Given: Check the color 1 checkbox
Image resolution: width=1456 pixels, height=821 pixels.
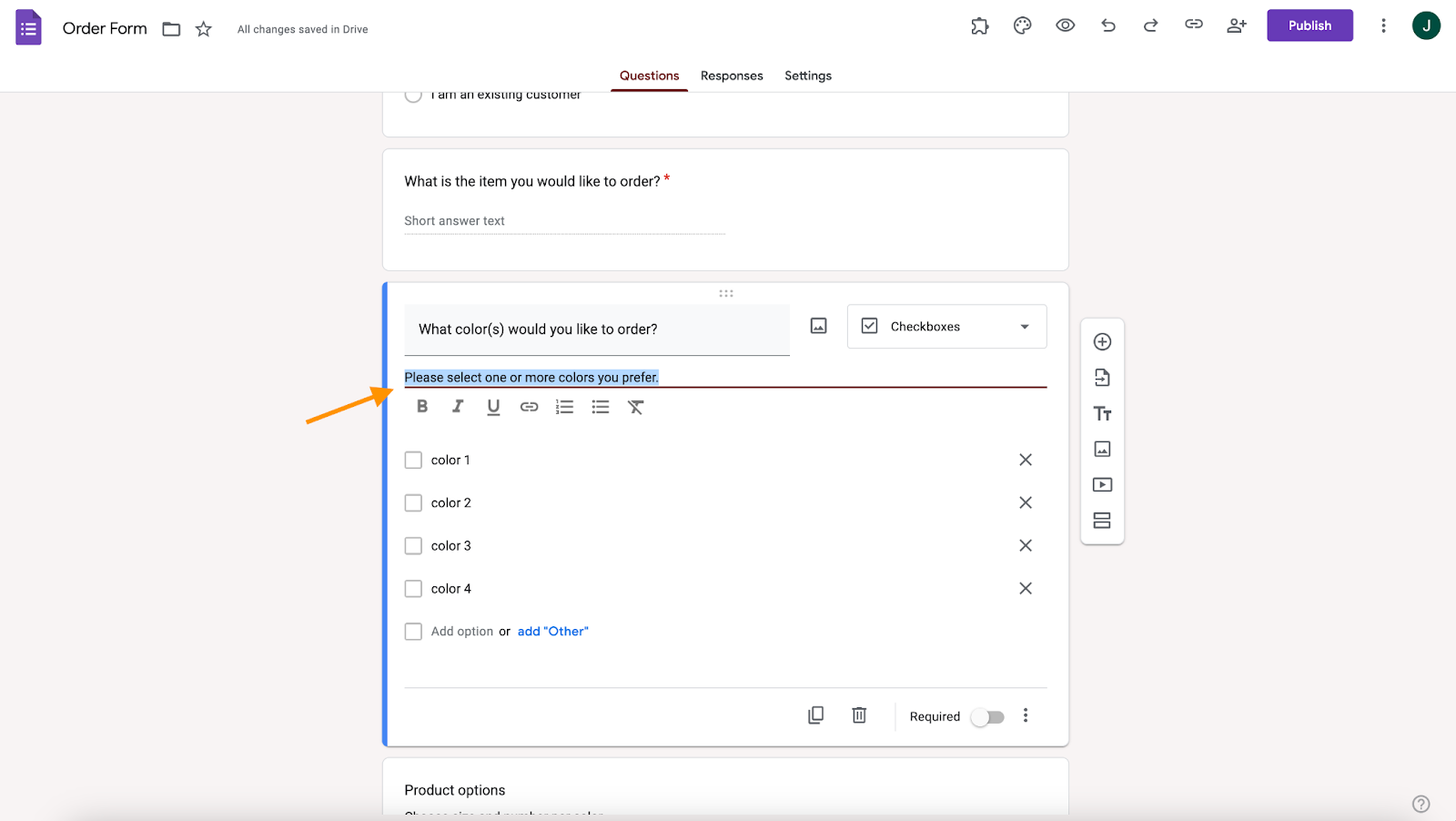Looking at the screenshot, I should pyautogui.click(x=413, y=461).
